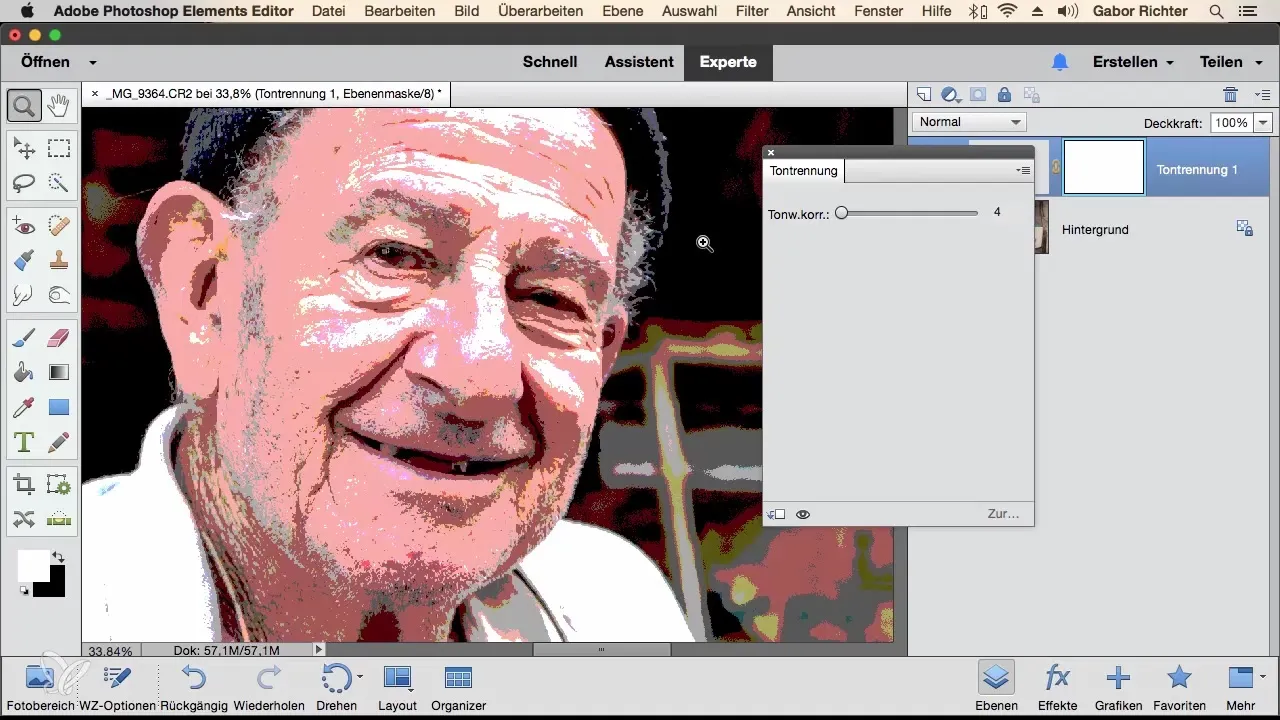1280x720 pixels.
Task: Add a layer mask
Action: click(978, 94)
